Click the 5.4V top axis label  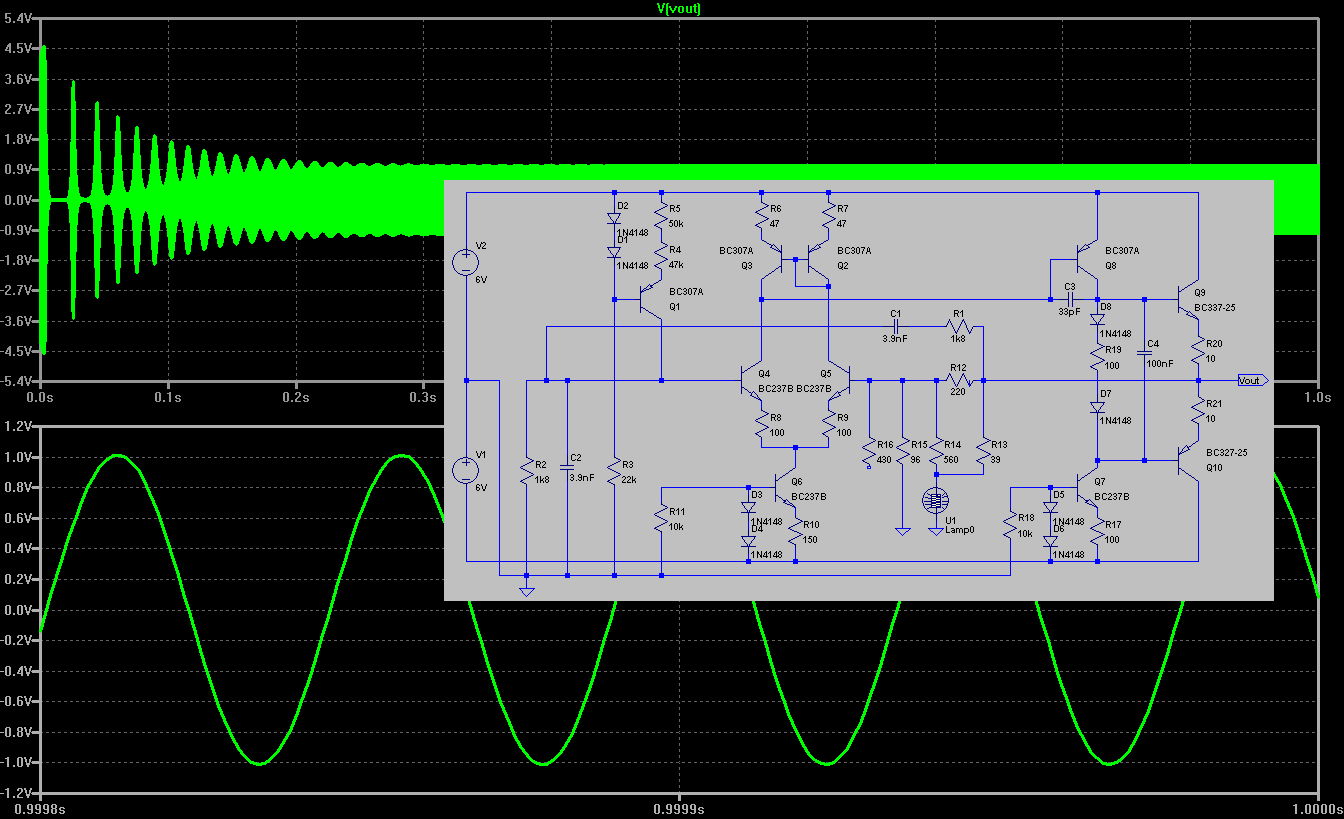18,18
